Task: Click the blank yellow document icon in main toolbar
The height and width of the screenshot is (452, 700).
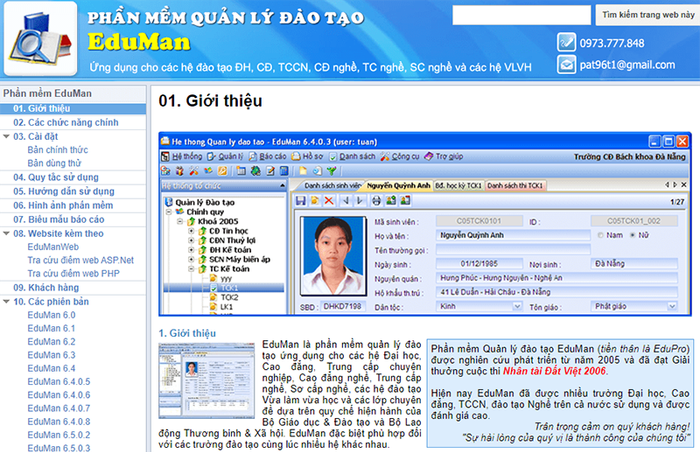Action: coord(303,171)
